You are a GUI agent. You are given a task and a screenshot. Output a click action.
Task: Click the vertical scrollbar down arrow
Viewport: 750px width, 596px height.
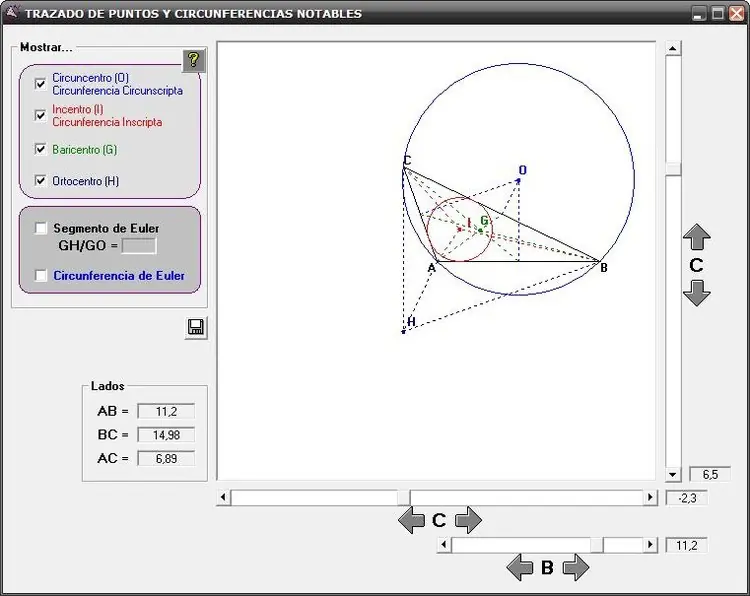click(673, 475)
